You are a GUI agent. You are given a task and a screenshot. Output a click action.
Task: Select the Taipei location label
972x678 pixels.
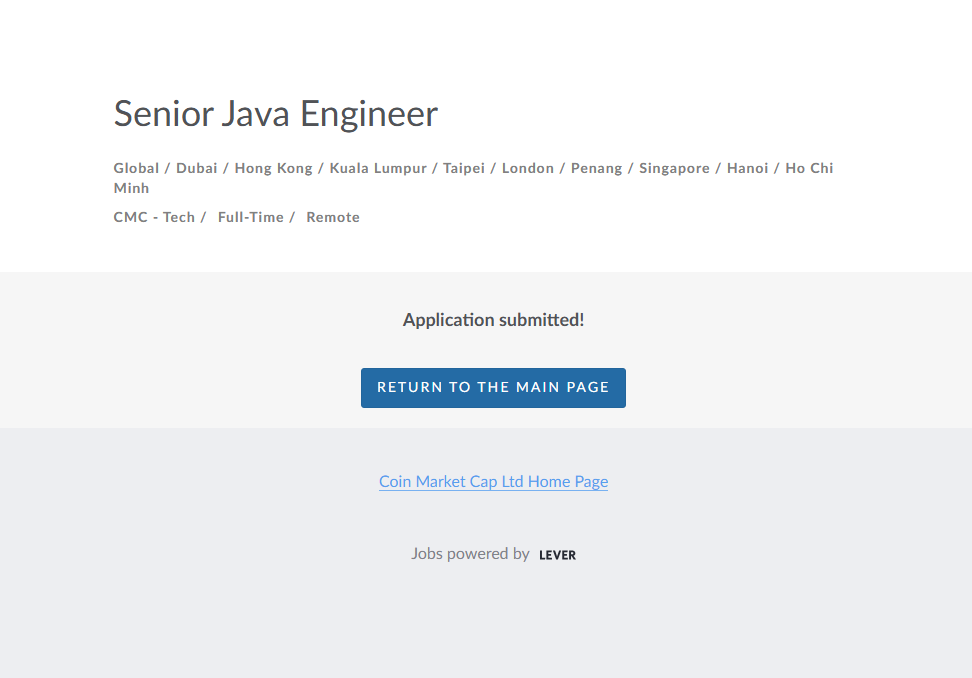tap(464, 168)
